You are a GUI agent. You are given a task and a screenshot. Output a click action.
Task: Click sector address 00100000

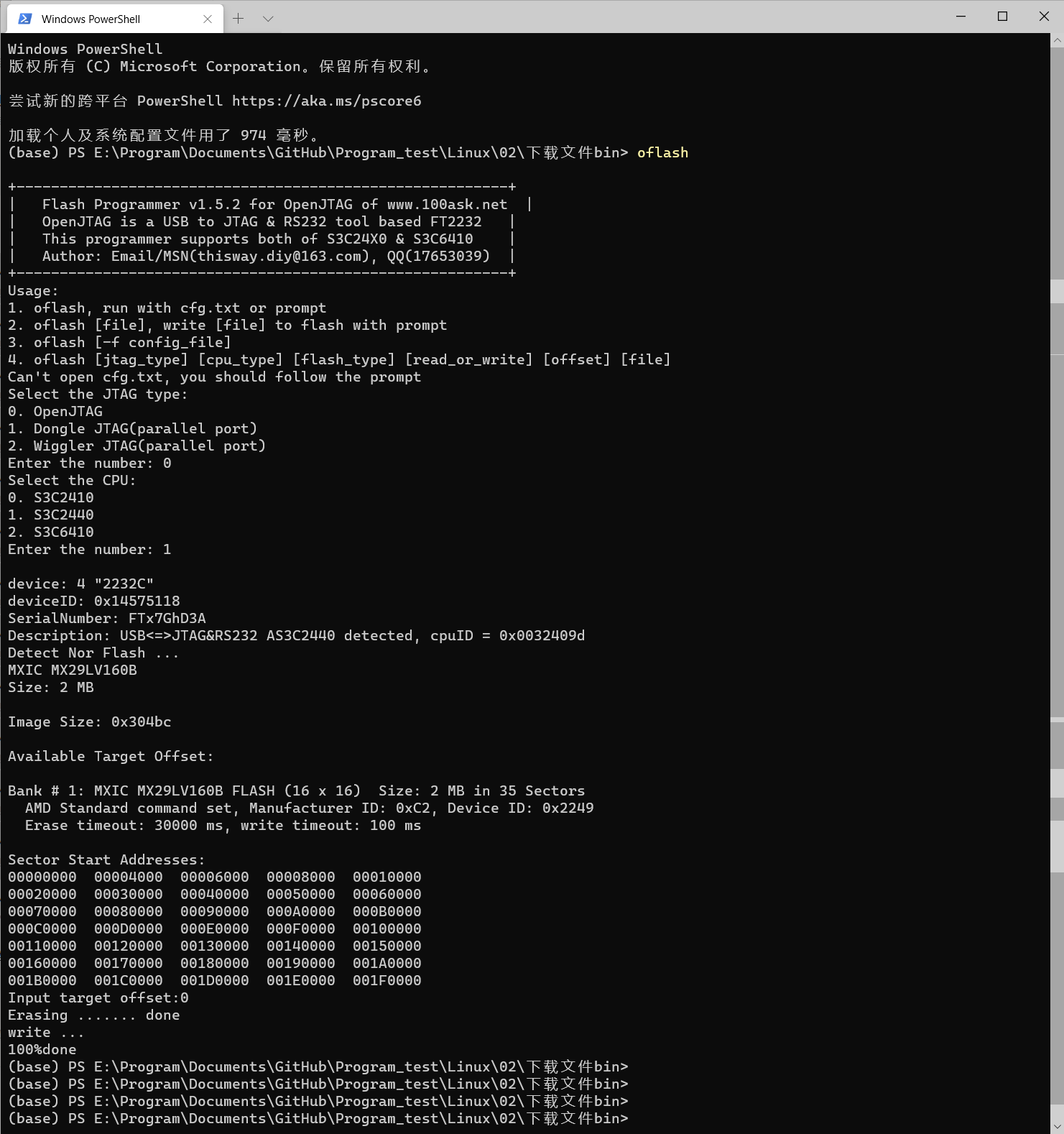click(387, 929)
